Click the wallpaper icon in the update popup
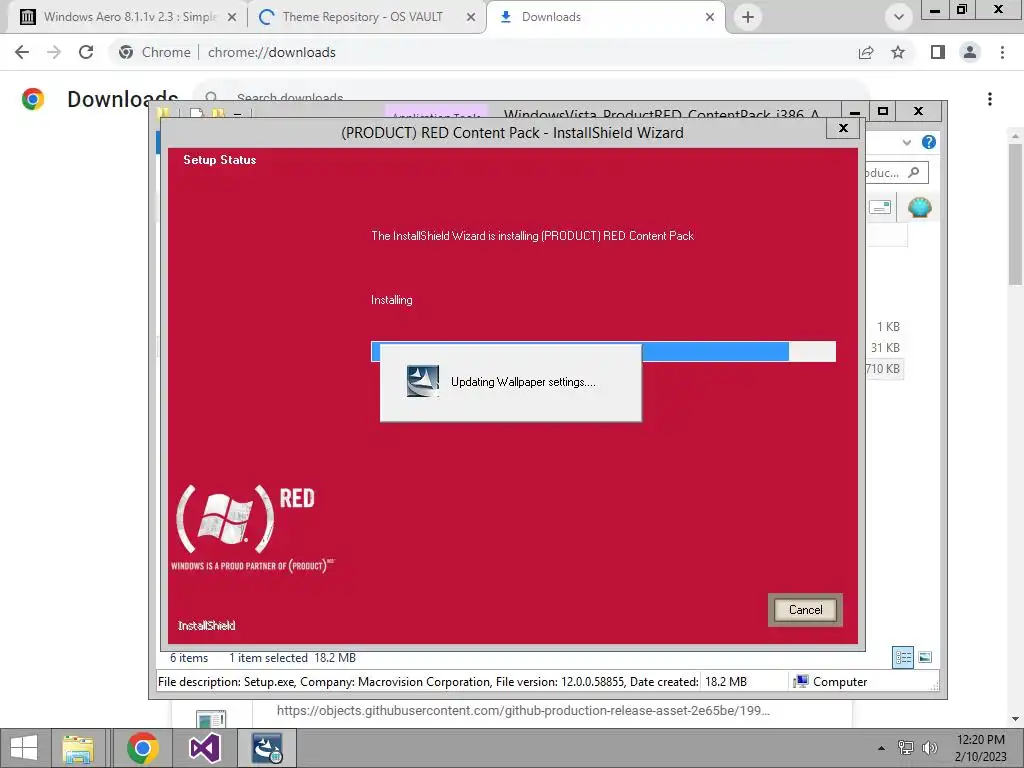This screenshot has width=1024, height=768. (x=423, y=381)
